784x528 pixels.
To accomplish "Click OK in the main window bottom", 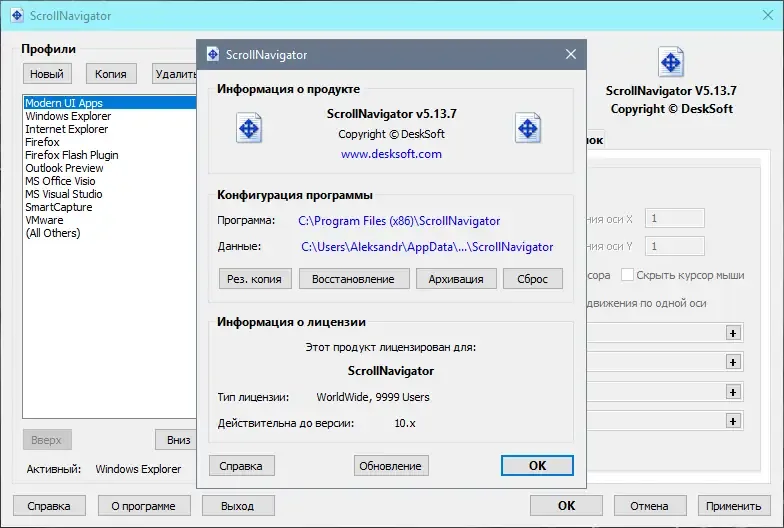I will (x=566, y=506).
